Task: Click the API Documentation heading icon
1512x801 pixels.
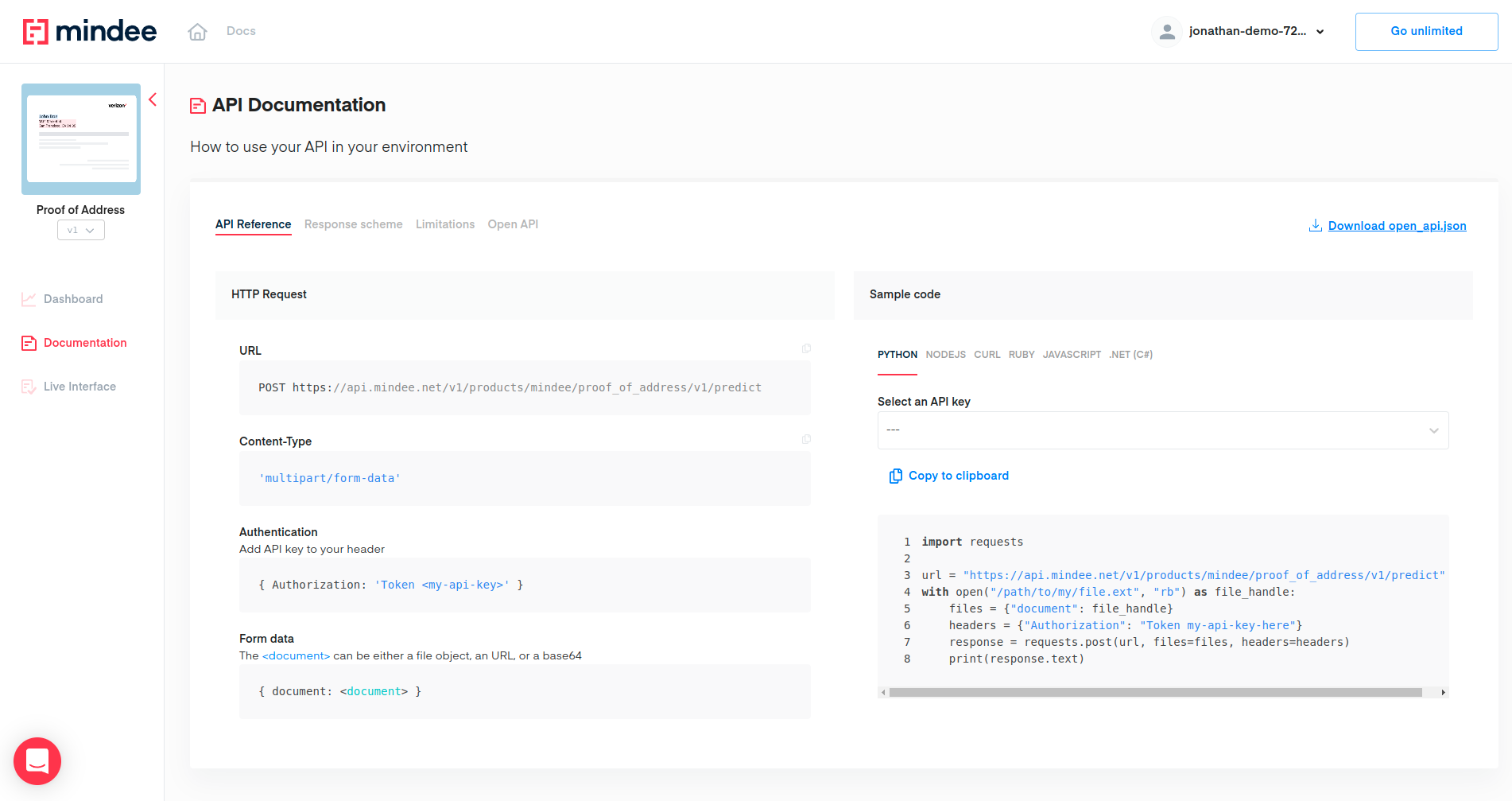Action: point(198,106)
